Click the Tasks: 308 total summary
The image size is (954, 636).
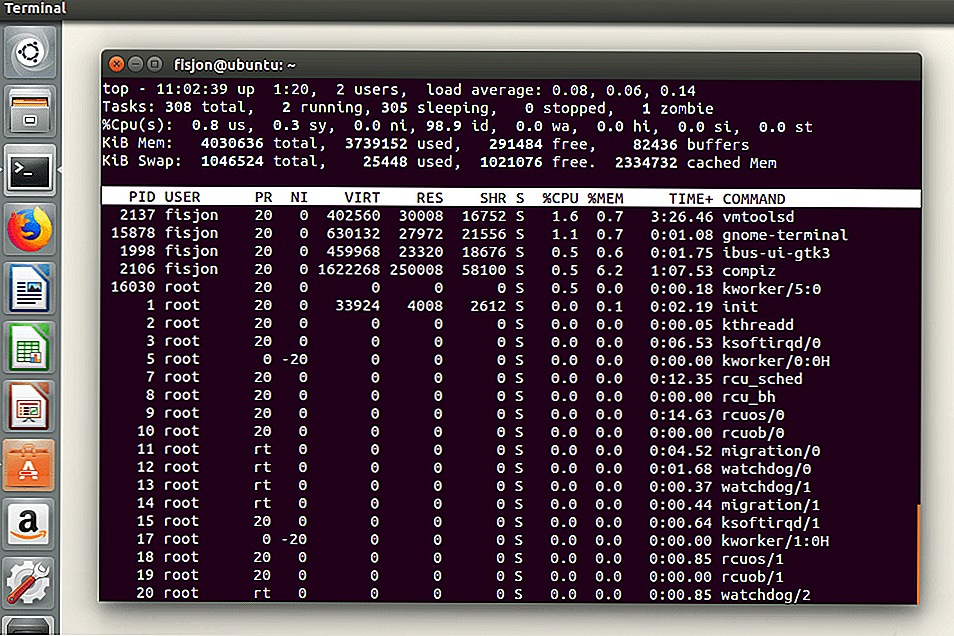pyautogui.click(x=177, y=107)
